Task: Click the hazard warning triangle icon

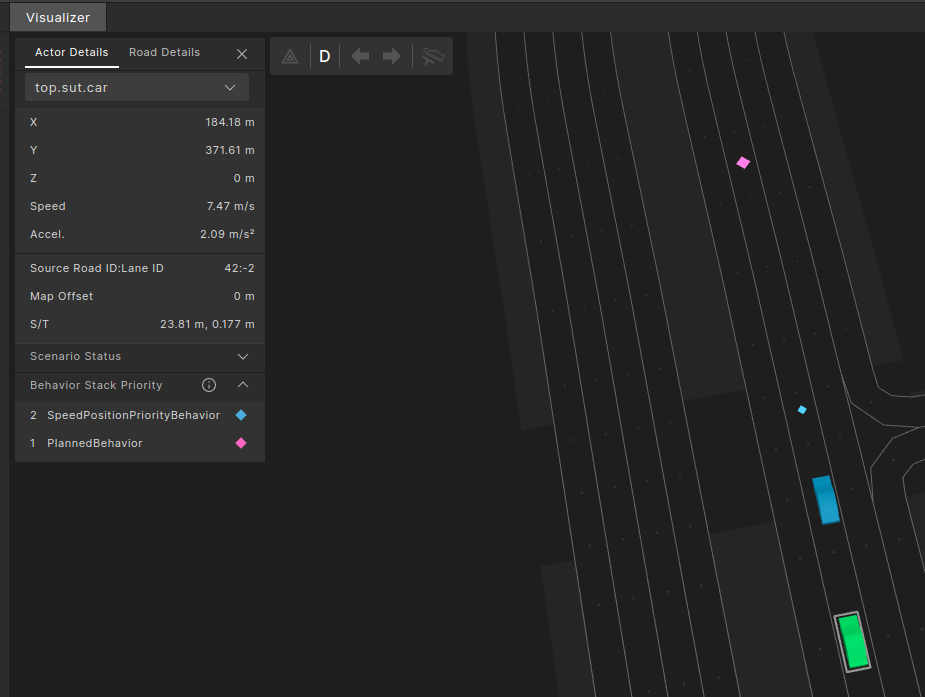Action: click(290, 57)
